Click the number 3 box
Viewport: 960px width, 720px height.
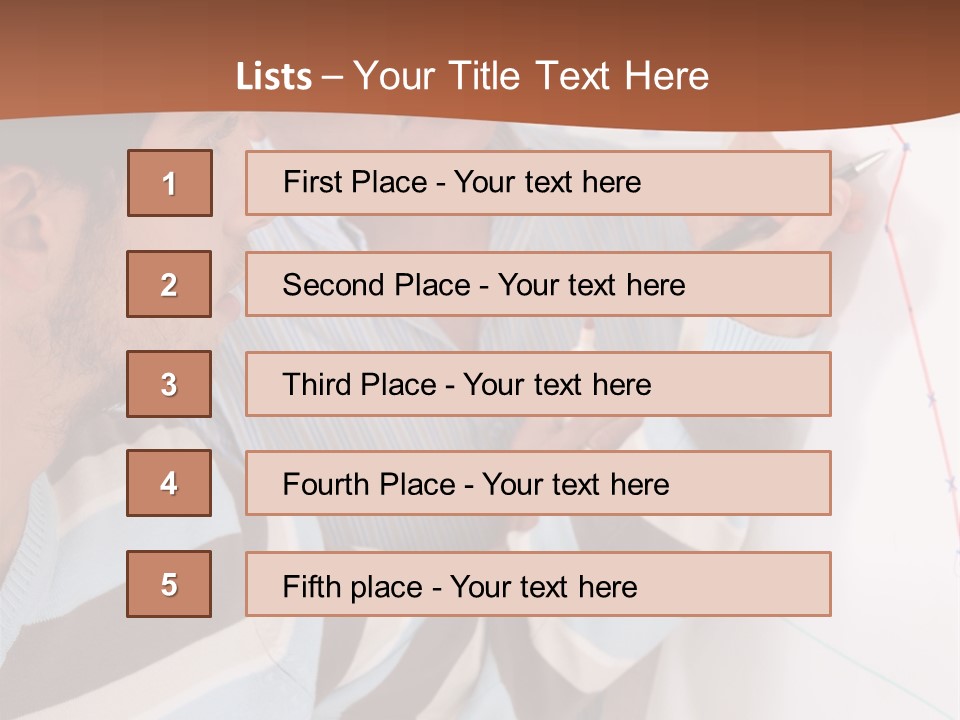coord(169,384)
